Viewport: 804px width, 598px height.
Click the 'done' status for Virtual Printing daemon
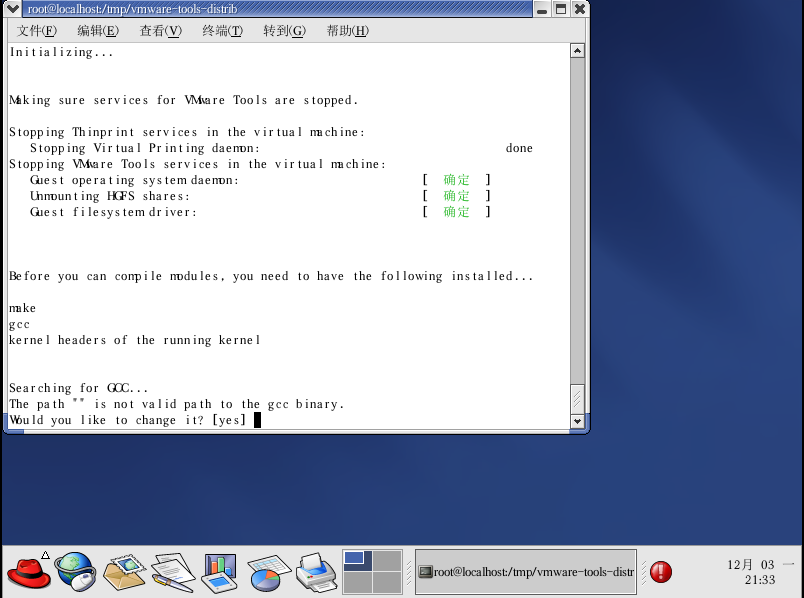coord(519,148)
